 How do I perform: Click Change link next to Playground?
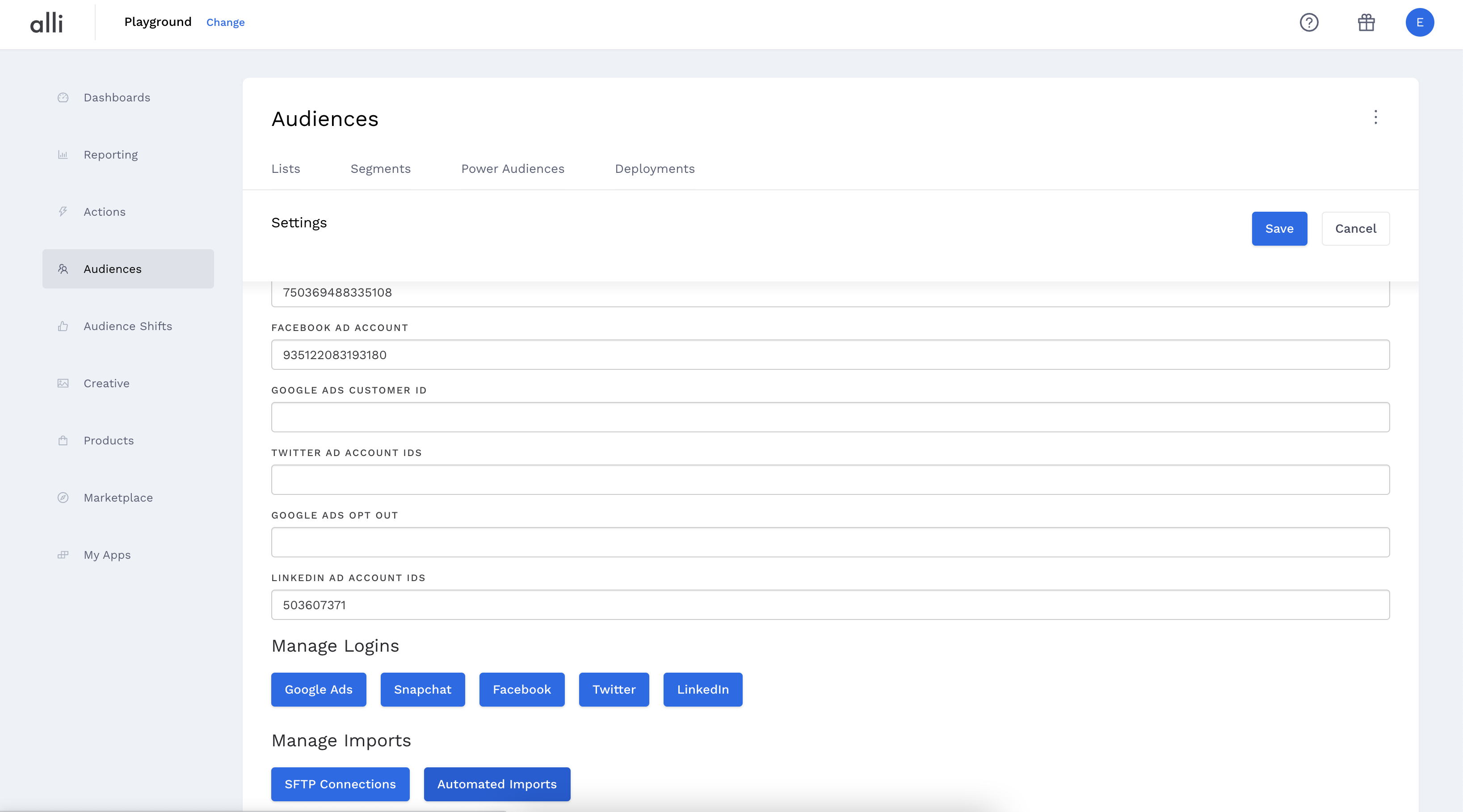pyautogui.click(x=226, y=23)
